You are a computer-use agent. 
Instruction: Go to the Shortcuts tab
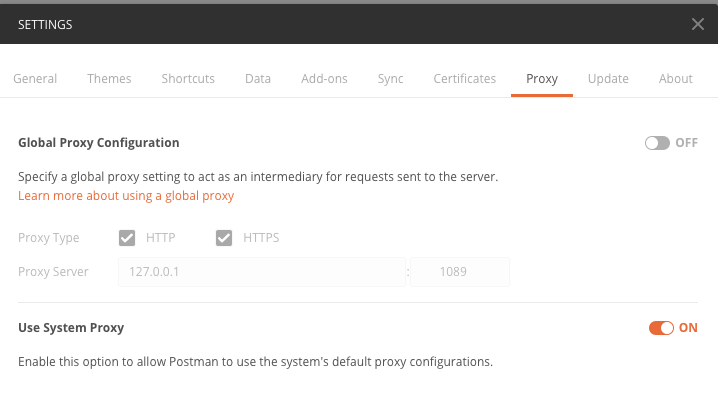pyautogui.click(x=188, y=79)
